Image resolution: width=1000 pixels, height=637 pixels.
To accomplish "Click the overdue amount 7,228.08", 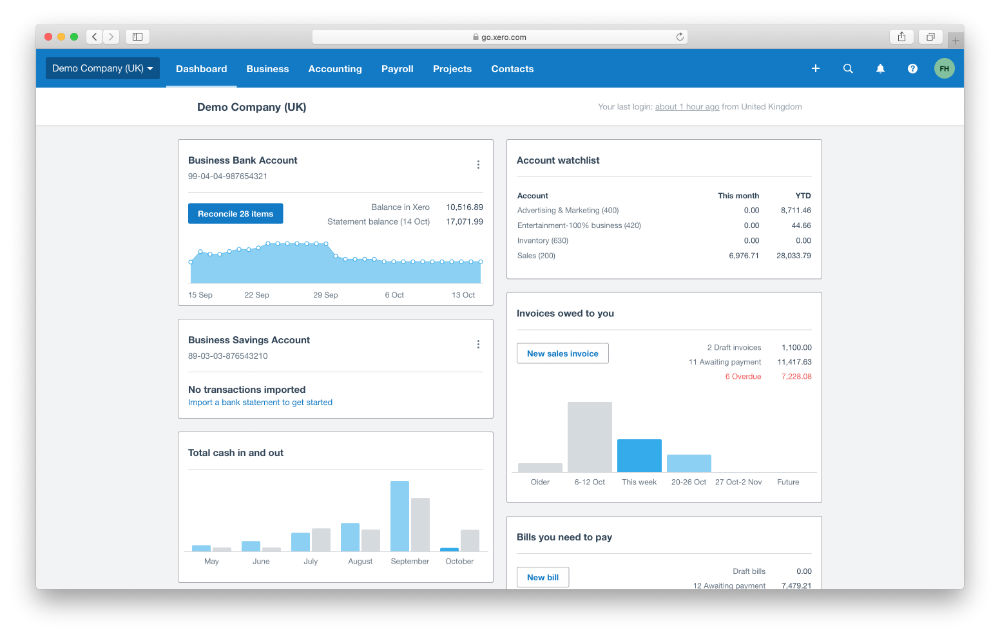I will click(x=797, y=377).
